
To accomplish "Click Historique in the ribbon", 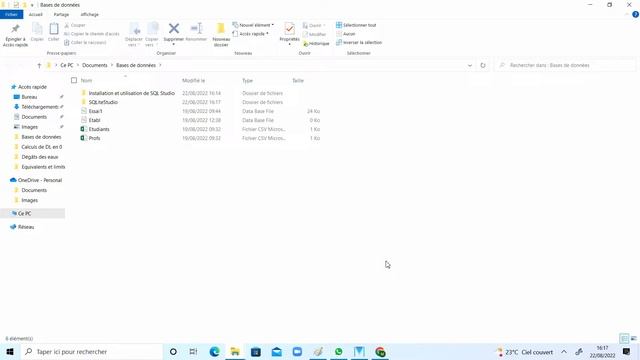I will (x=316, y=43).
